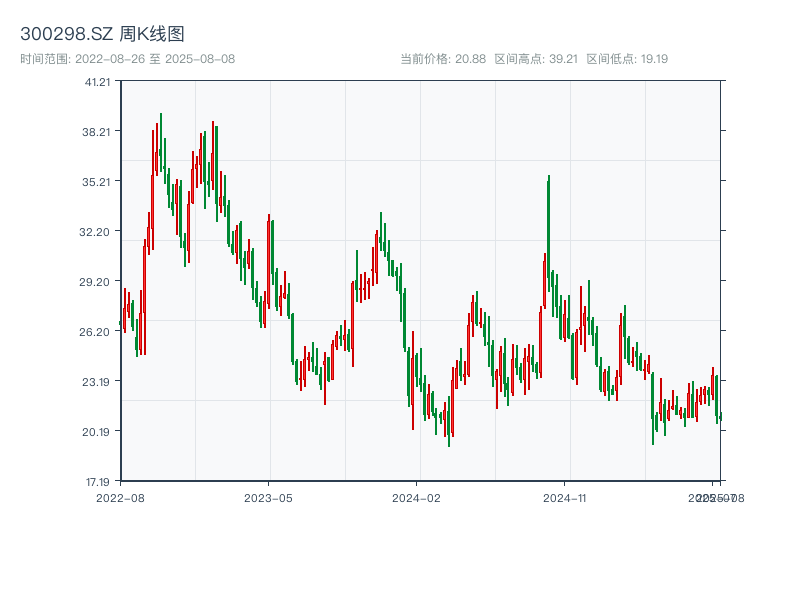Click the 41.21 y-axis label
The image size is (800, 600).
[x=98, y=82]
